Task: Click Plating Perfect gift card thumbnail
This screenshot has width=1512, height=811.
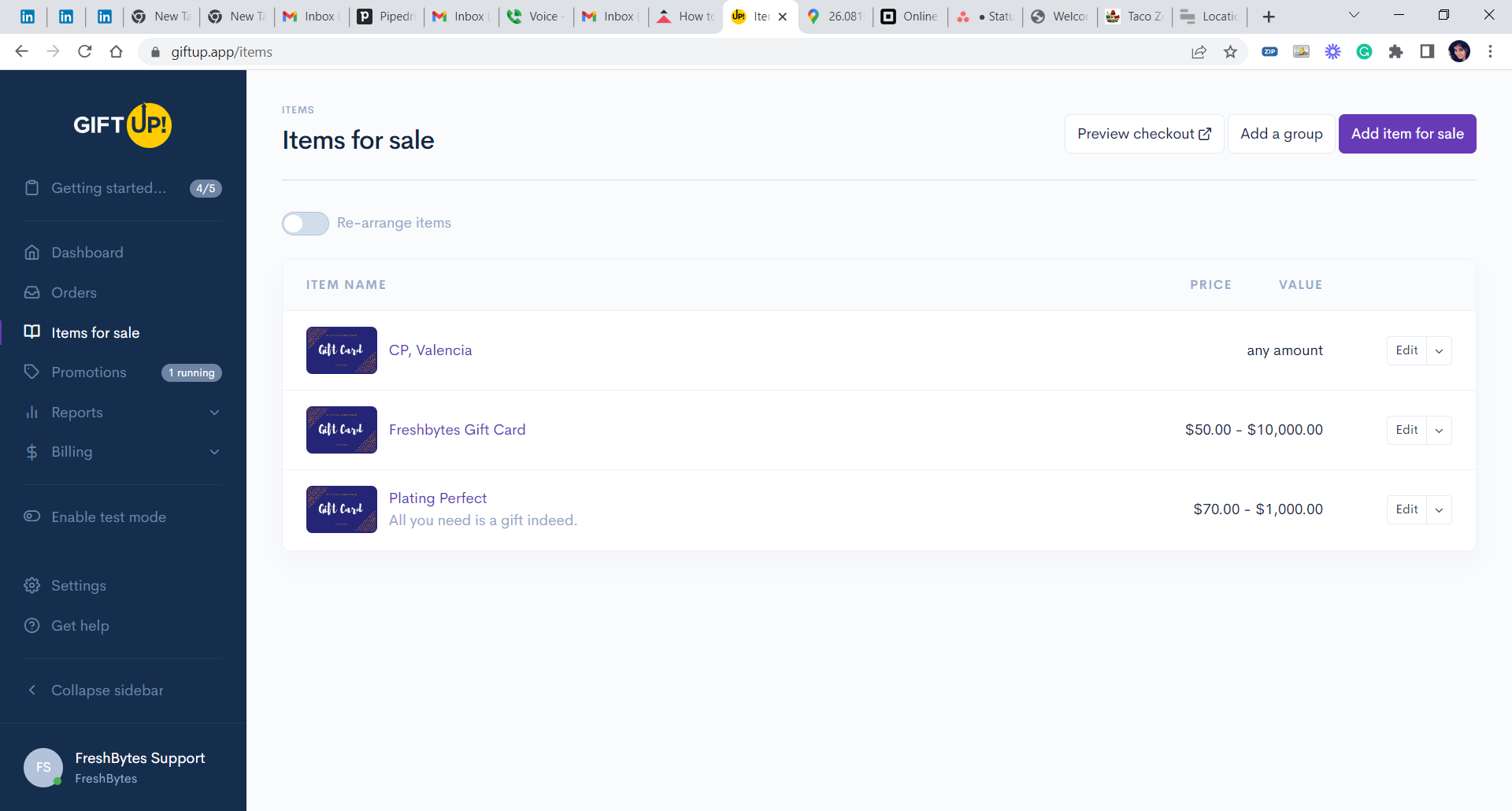Action: pos(341,509)
